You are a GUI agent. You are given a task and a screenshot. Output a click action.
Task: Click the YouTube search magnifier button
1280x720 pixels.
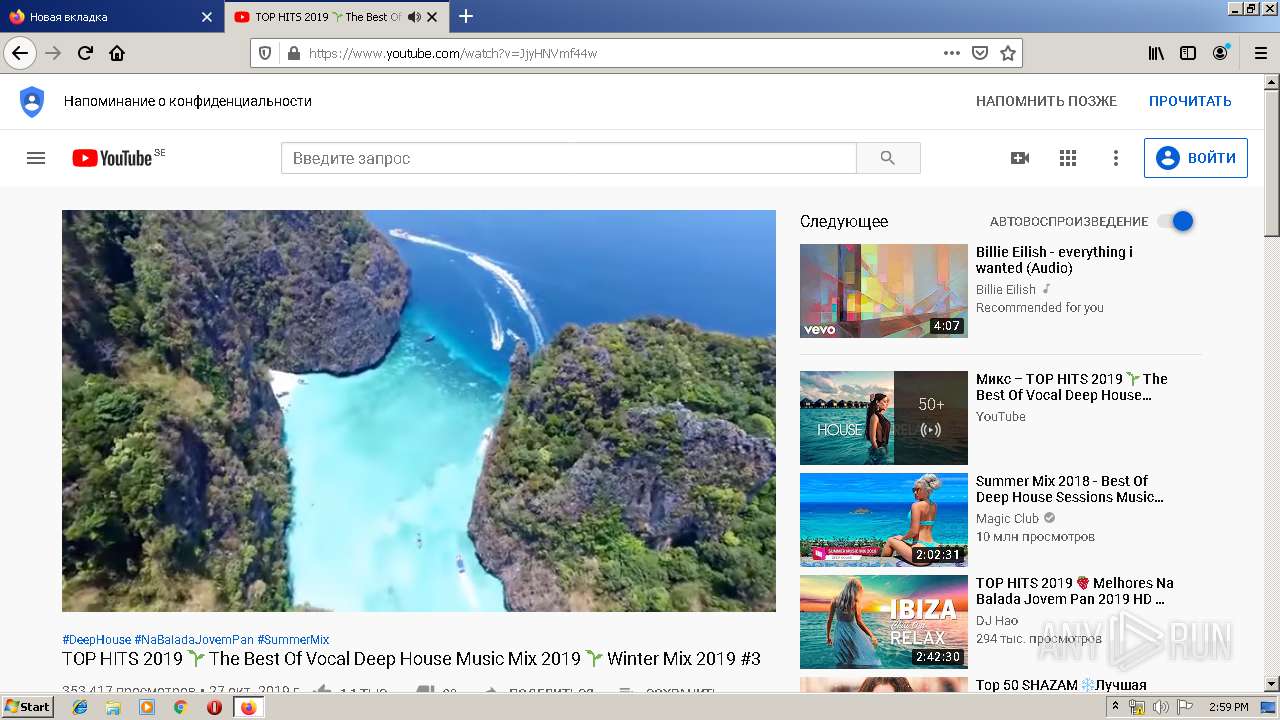click(x=888, y=158)
